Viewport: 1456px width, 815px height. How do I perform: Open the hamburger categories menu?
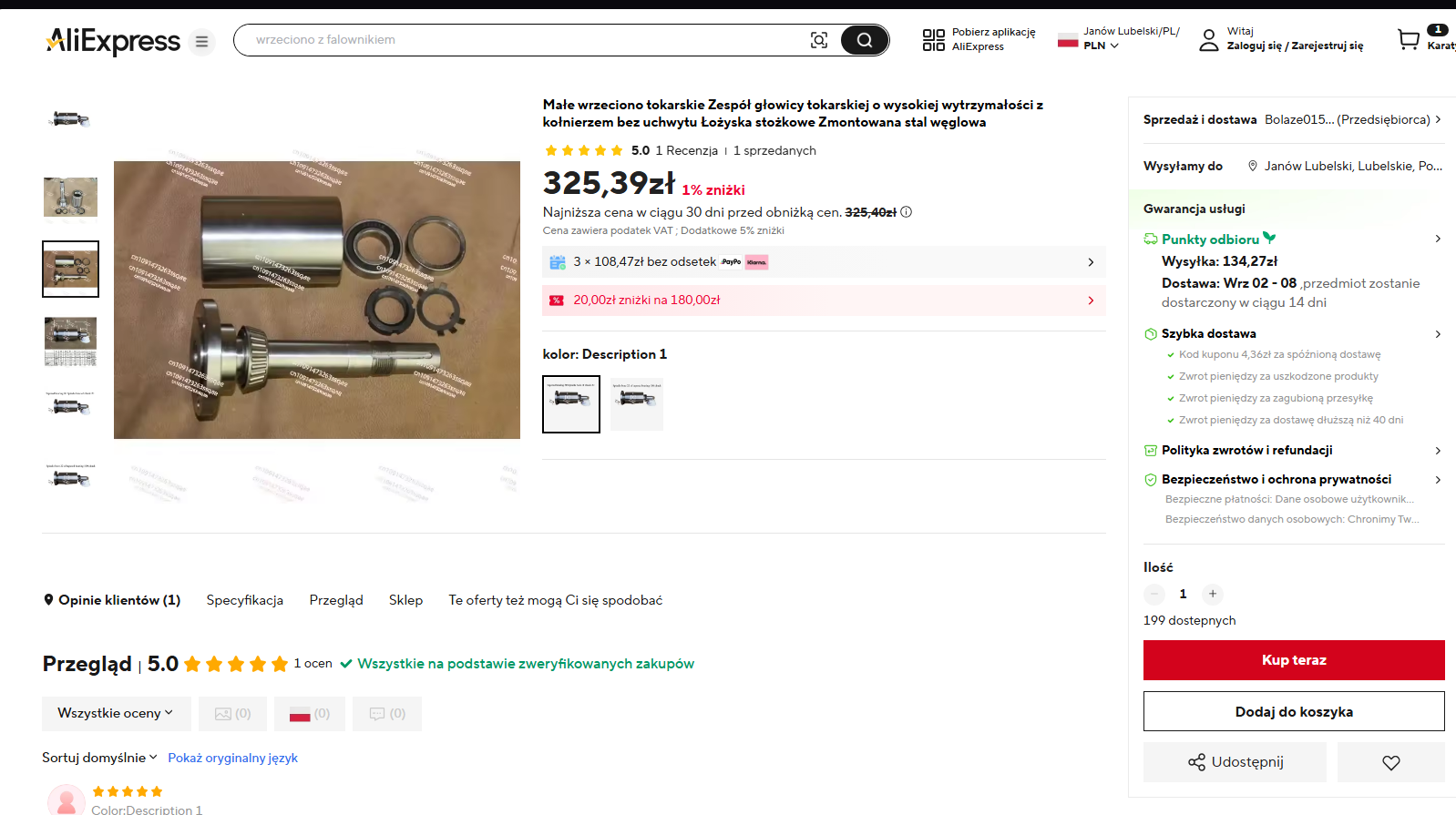point(202,42)
